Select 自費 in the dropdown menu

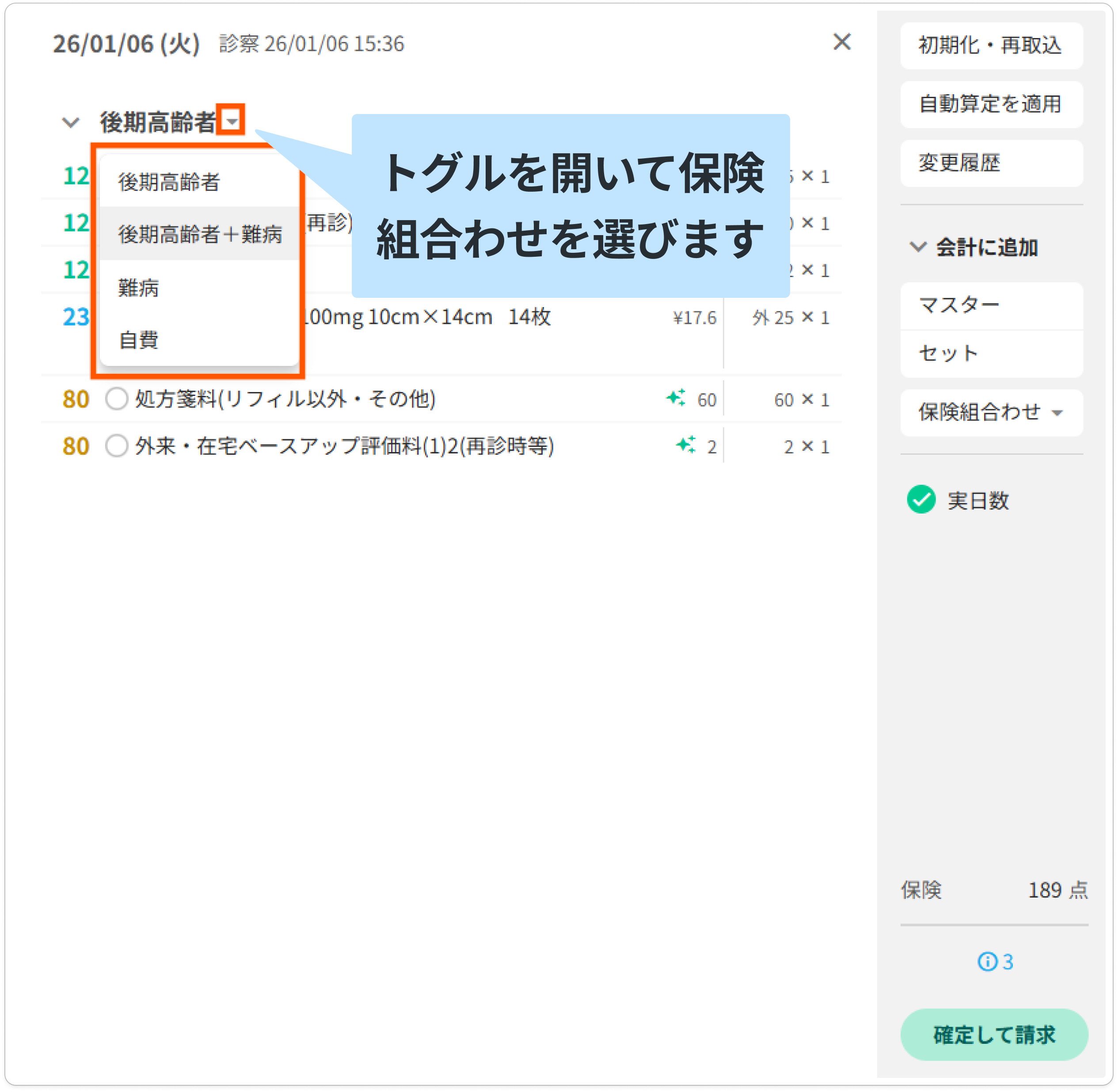(x=139, y=339)
